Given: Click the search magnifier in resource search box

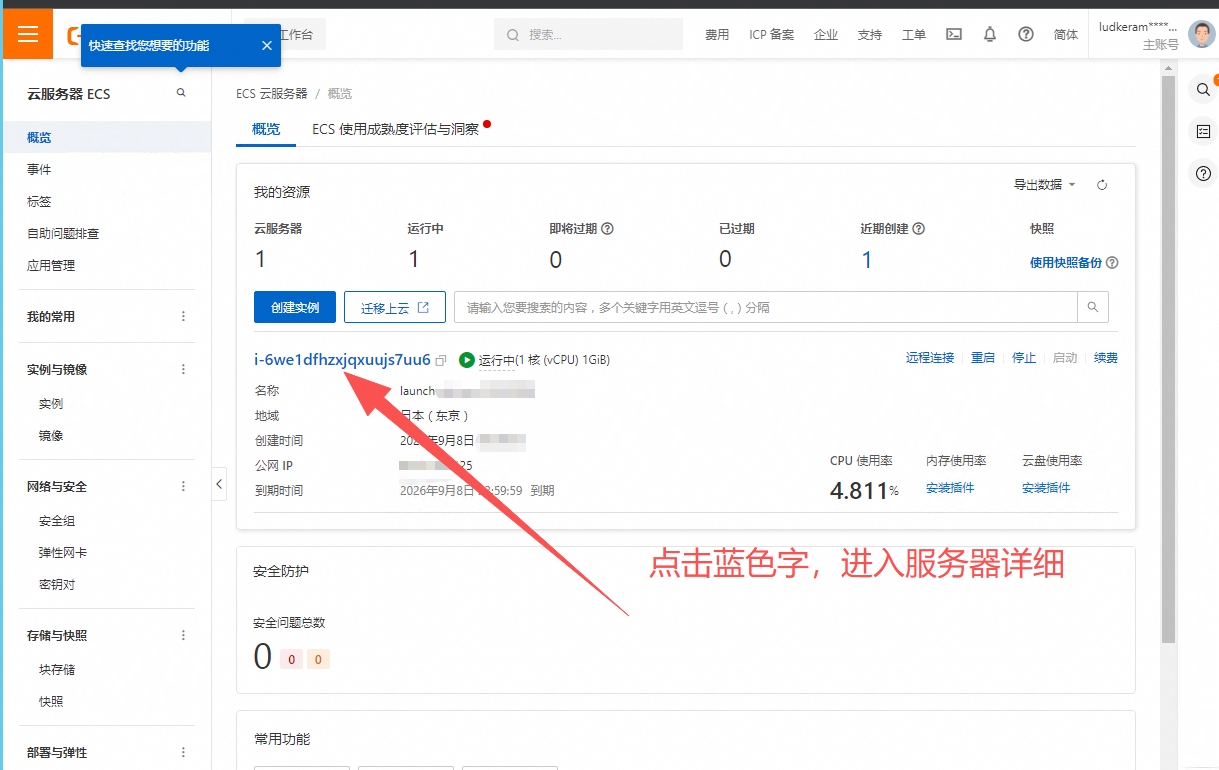Looking at the screenshot, I should click(1092, 307).
